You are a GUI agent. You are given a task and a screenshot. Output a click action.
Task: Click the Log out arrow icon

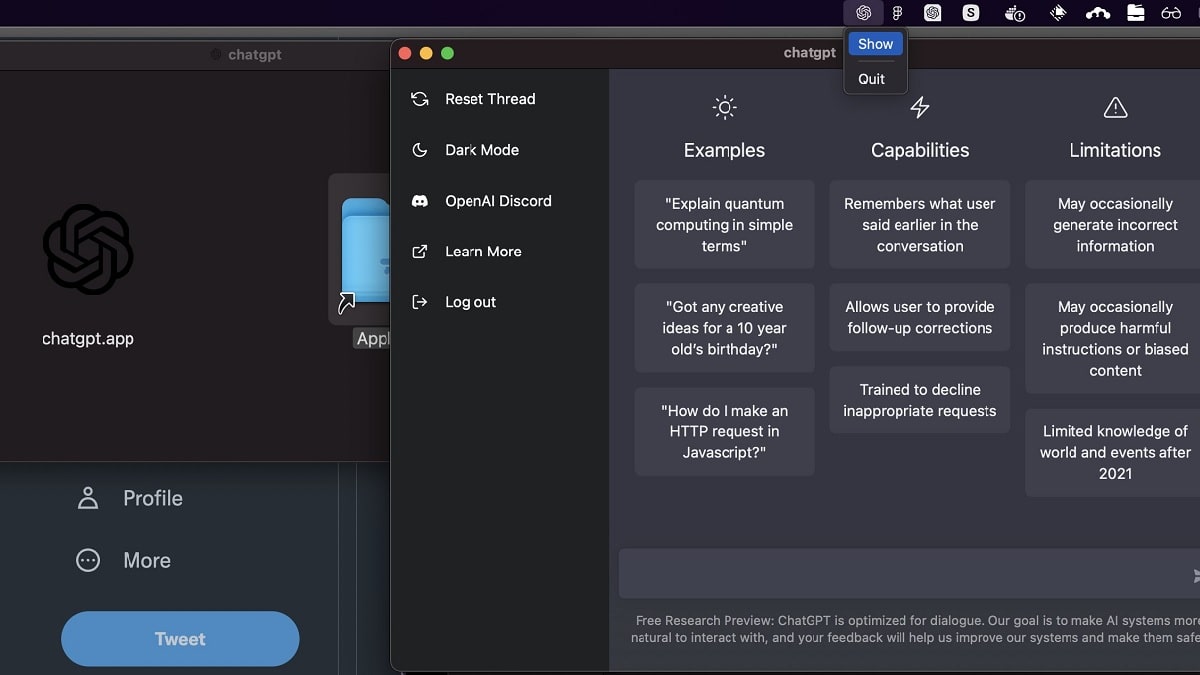pyautogui.click(x=420, y=302)
